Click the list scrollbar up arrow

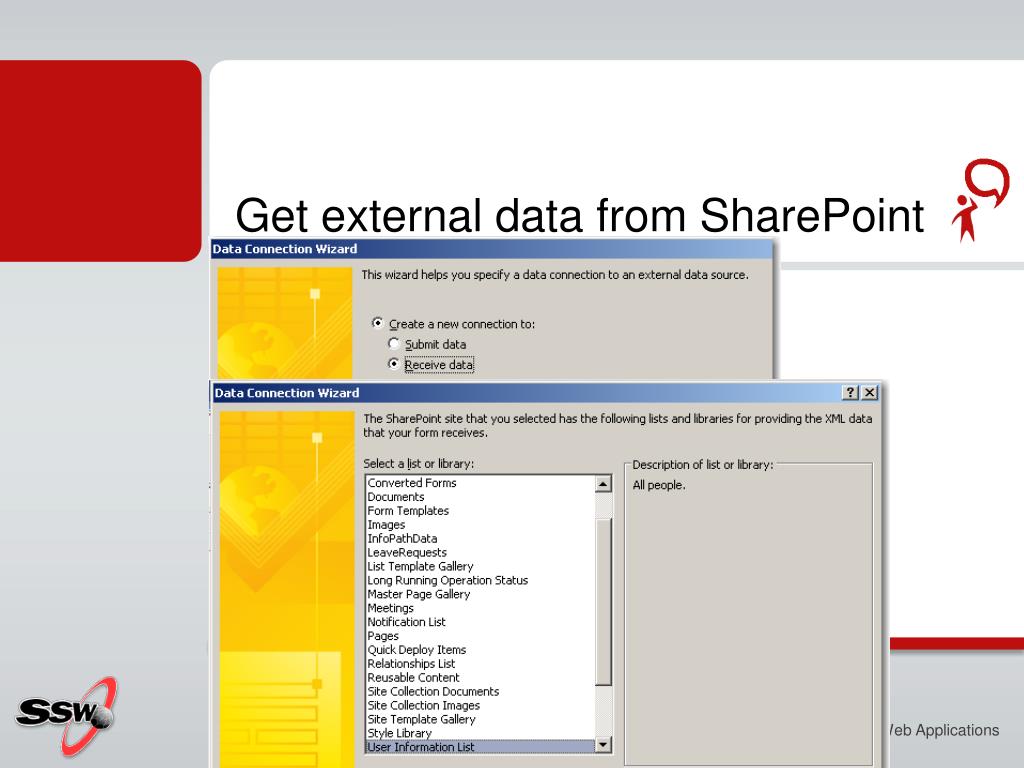[x=603, y=484]
